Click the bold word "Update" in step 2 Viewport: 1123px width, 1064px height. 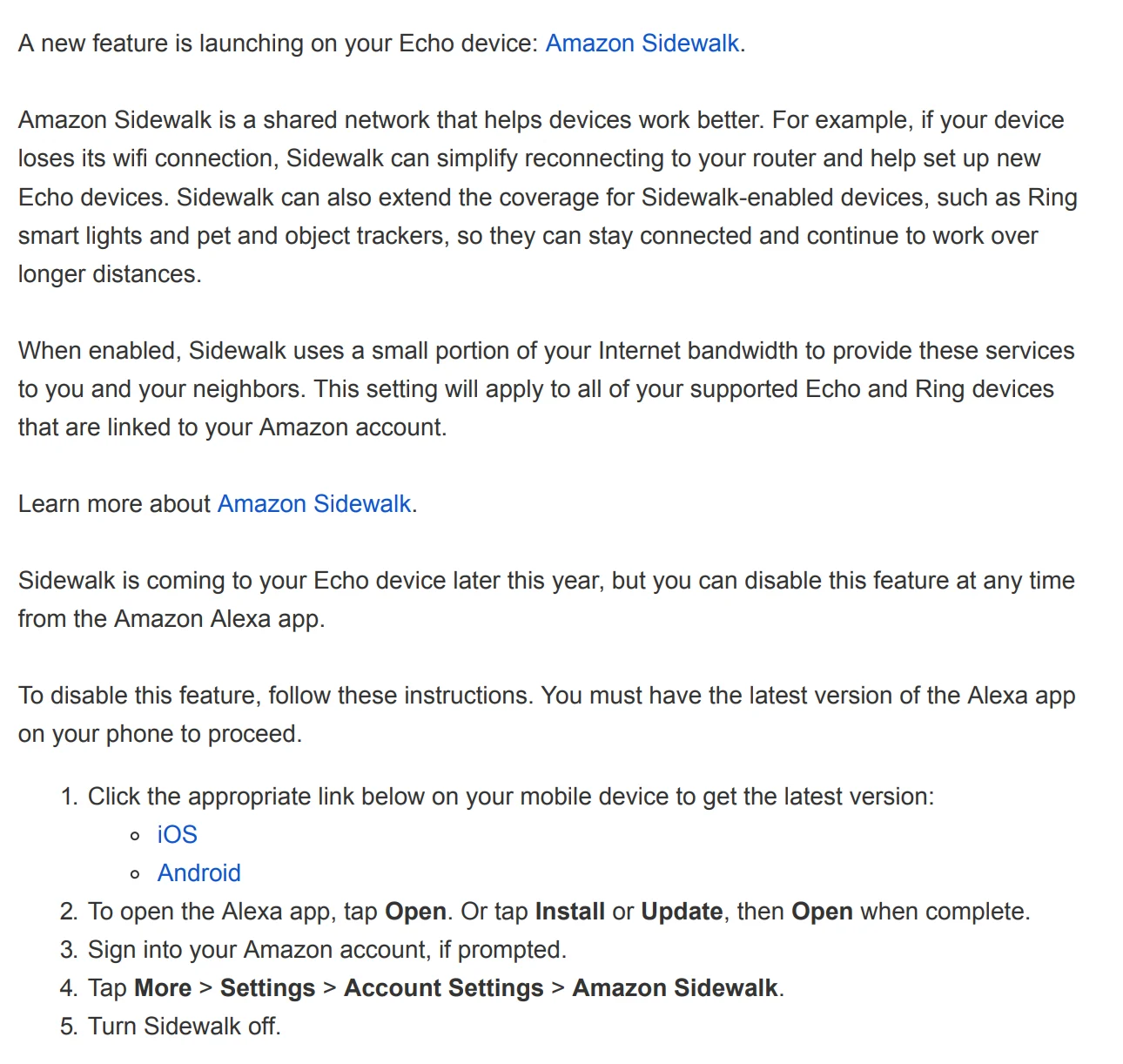[x=682, y=912]
